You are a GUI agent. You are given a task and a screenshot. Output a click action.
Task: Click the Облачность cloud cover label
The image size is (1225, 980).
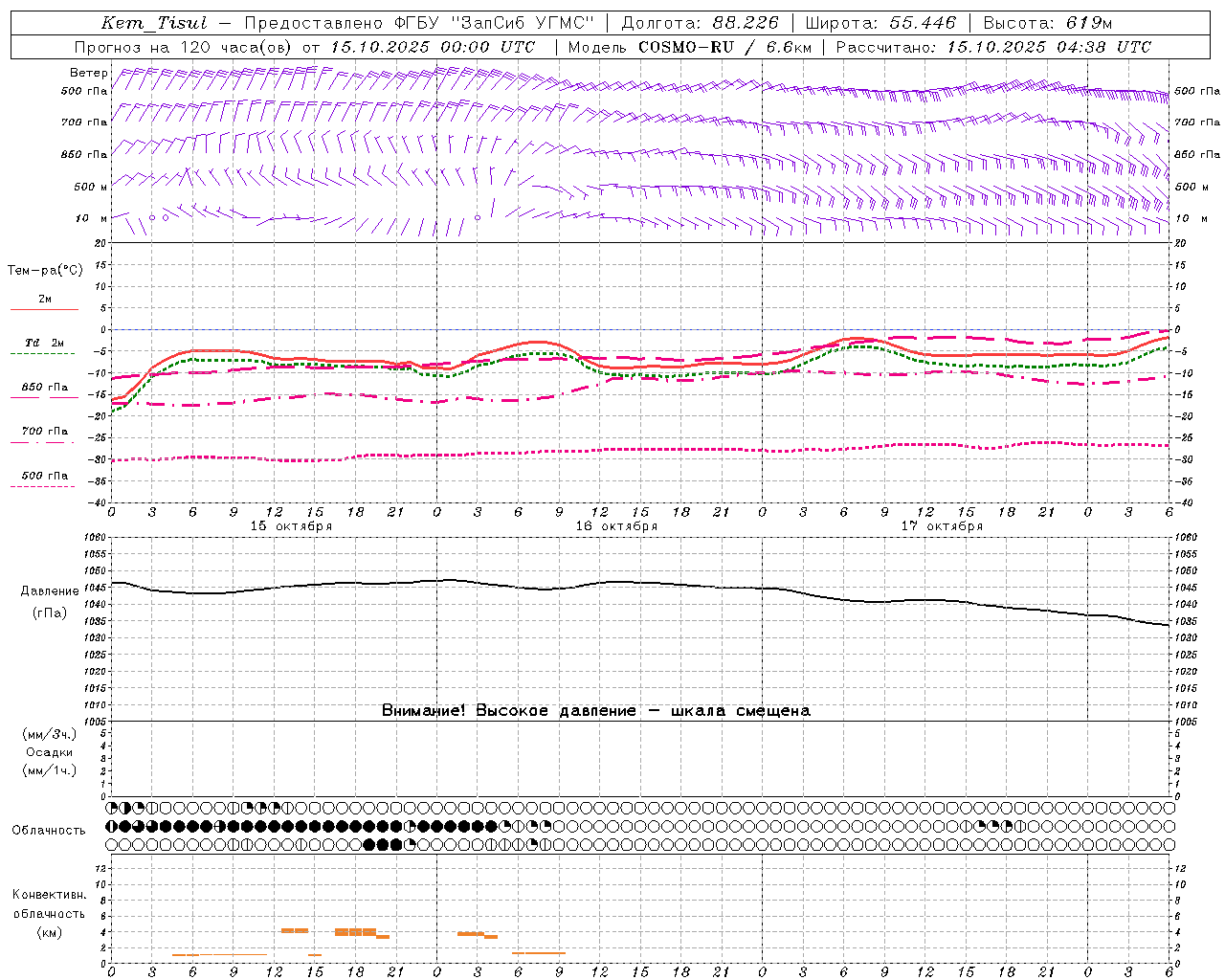pyautogui.click(x=49, y=831)
